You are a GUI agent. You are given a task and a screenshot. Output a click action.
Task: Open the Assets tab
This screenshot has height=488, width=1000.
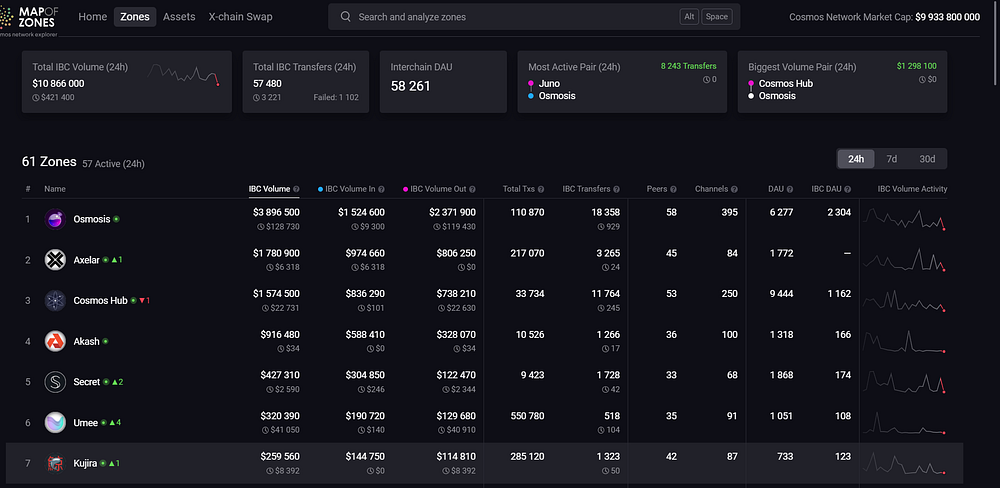coord(179,17)
